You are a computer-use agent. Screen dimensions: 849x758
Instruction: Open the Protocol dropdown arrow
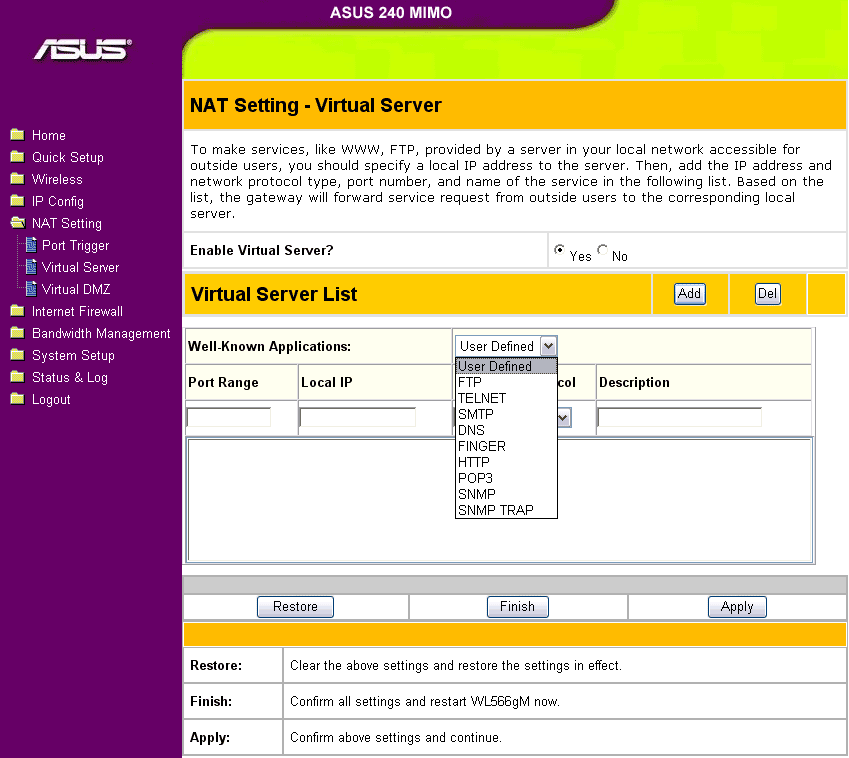pos(564,417)
